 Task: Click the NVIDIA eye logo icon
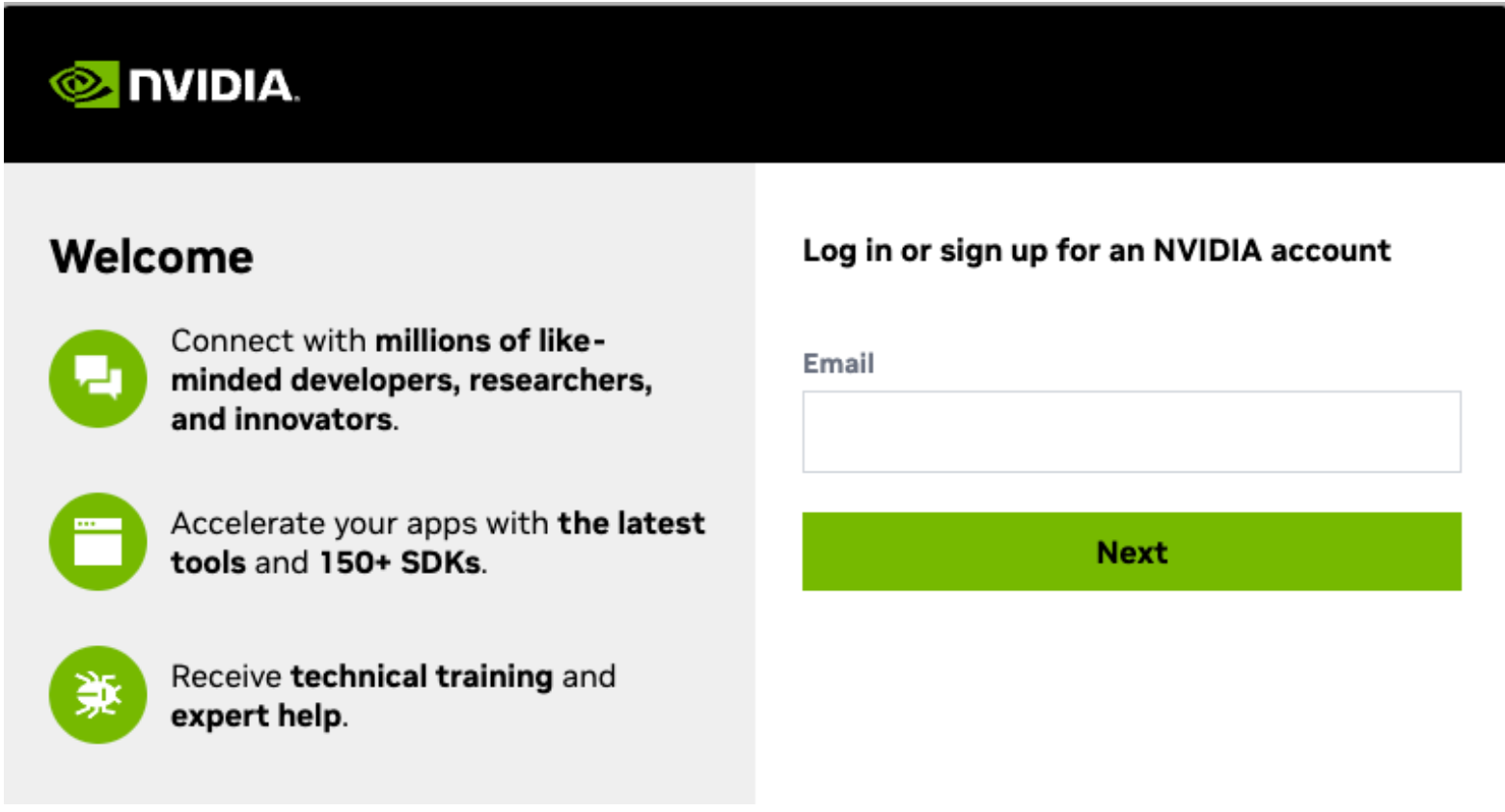pyautogui.click(x=84, y=85)
